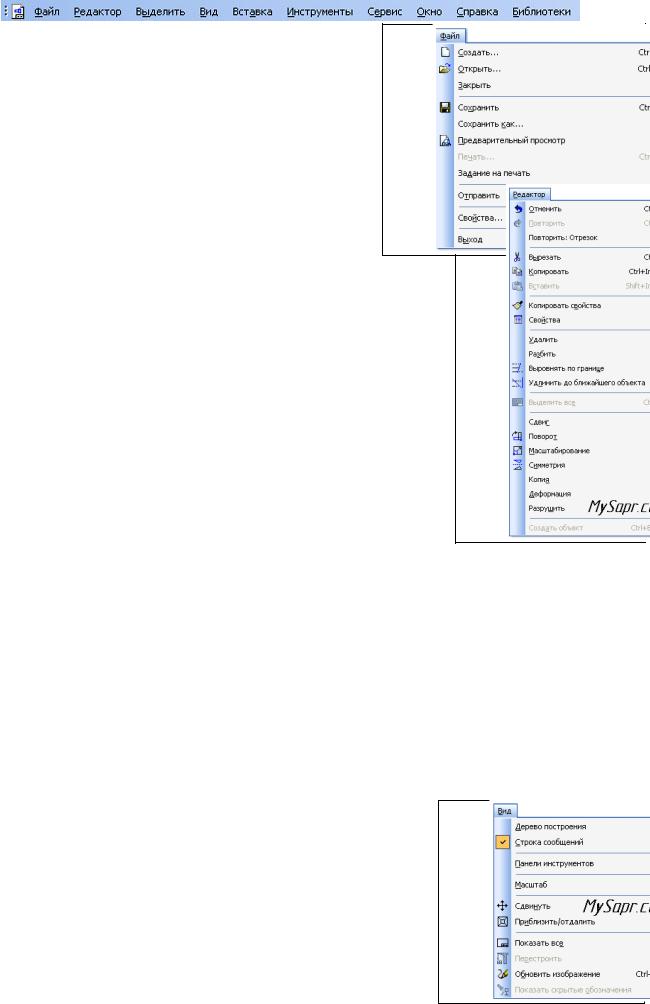Click the greyed Вставить clipboard icon
This screenshot has height=1004, width=650.
point(517,286)
